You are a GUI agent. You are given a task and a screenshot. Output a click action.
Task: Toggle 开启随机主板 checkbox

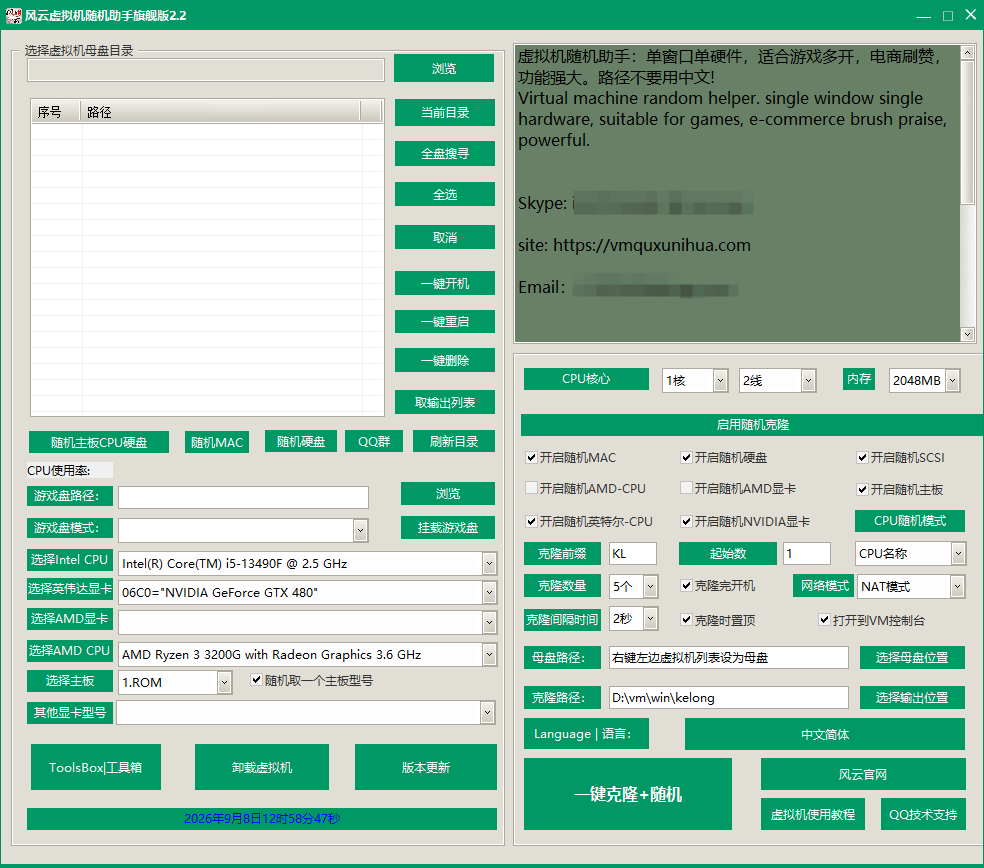(862, 489)
